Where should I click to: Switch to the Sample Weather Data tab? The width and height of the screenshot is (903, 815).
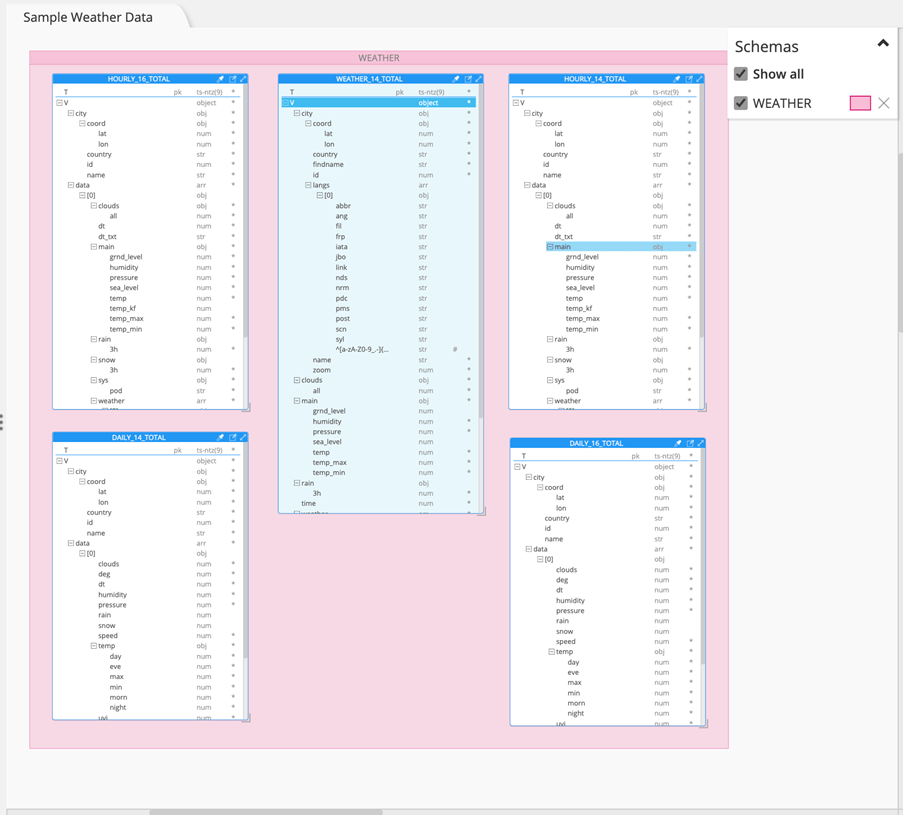88,17
